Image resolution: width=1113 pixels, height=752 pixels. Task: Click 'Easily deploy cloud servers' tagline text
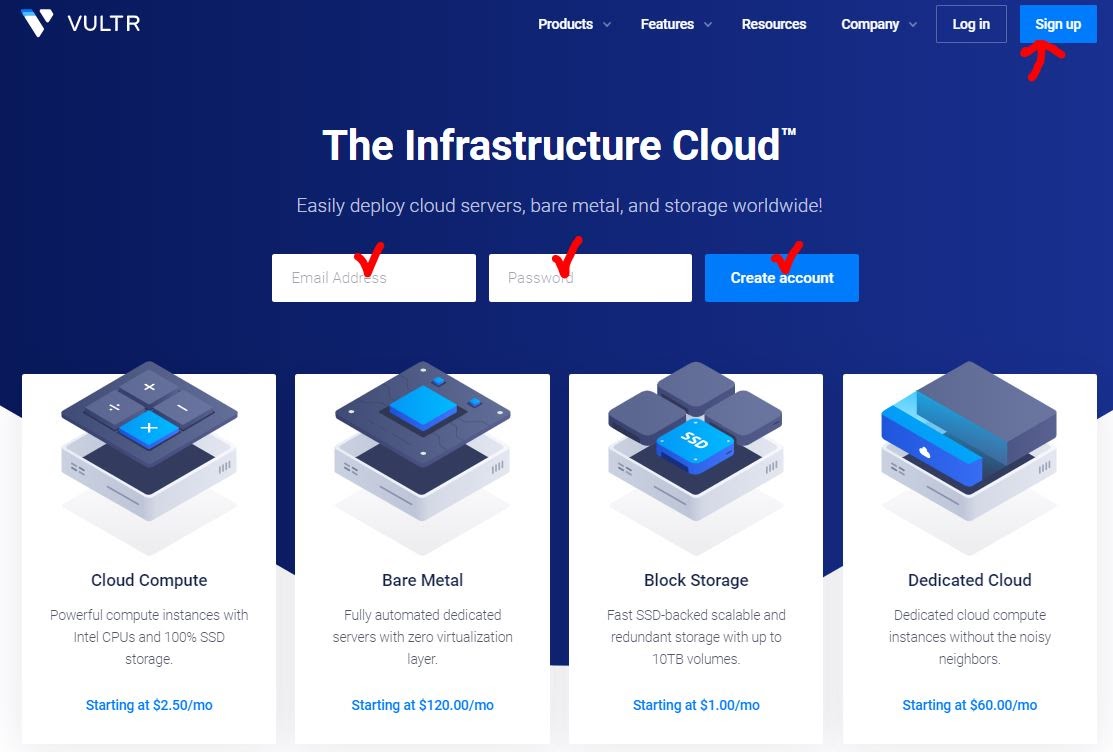coord(559,206)
